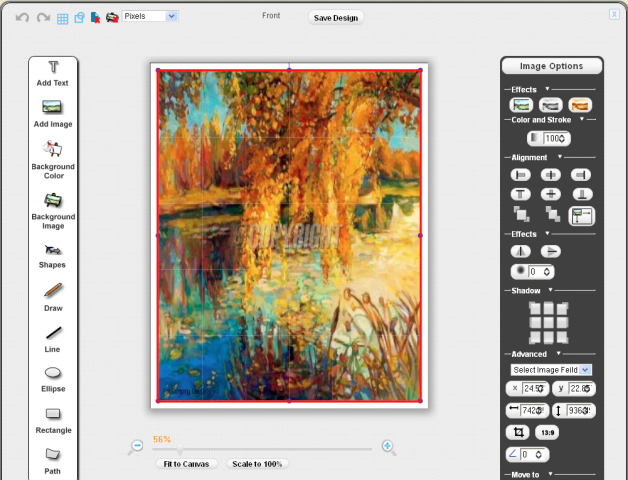Align image to horizontal center

pos(551,175)
